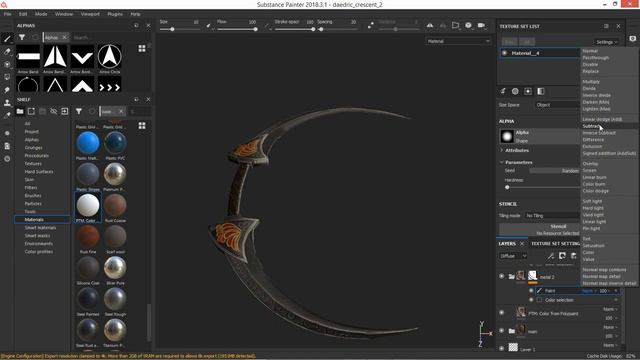640x360 pixels.
Task: Click the material sphere properties icon
Action: [x=515, y=91]
